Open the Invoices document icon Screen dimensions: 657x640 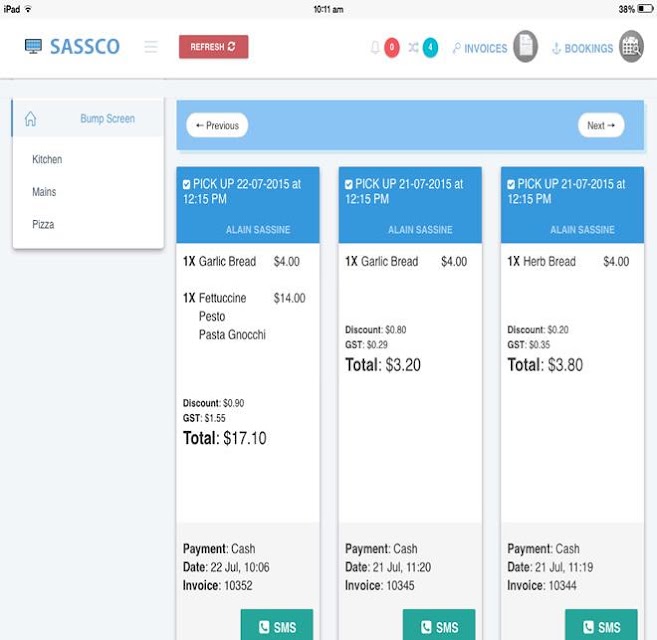[x=525, y=47]
